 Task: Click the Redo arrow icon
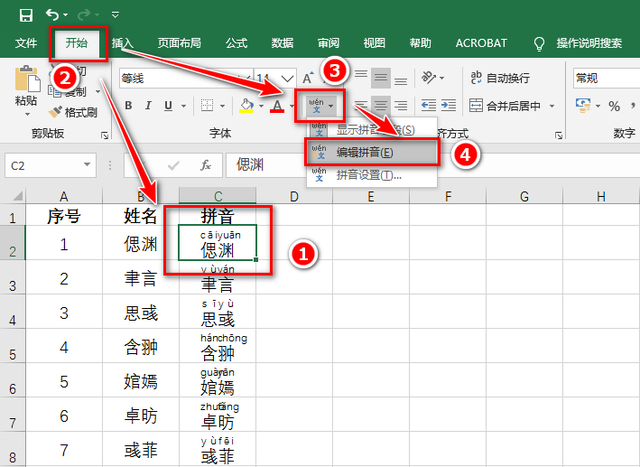[x=84, y=15]
